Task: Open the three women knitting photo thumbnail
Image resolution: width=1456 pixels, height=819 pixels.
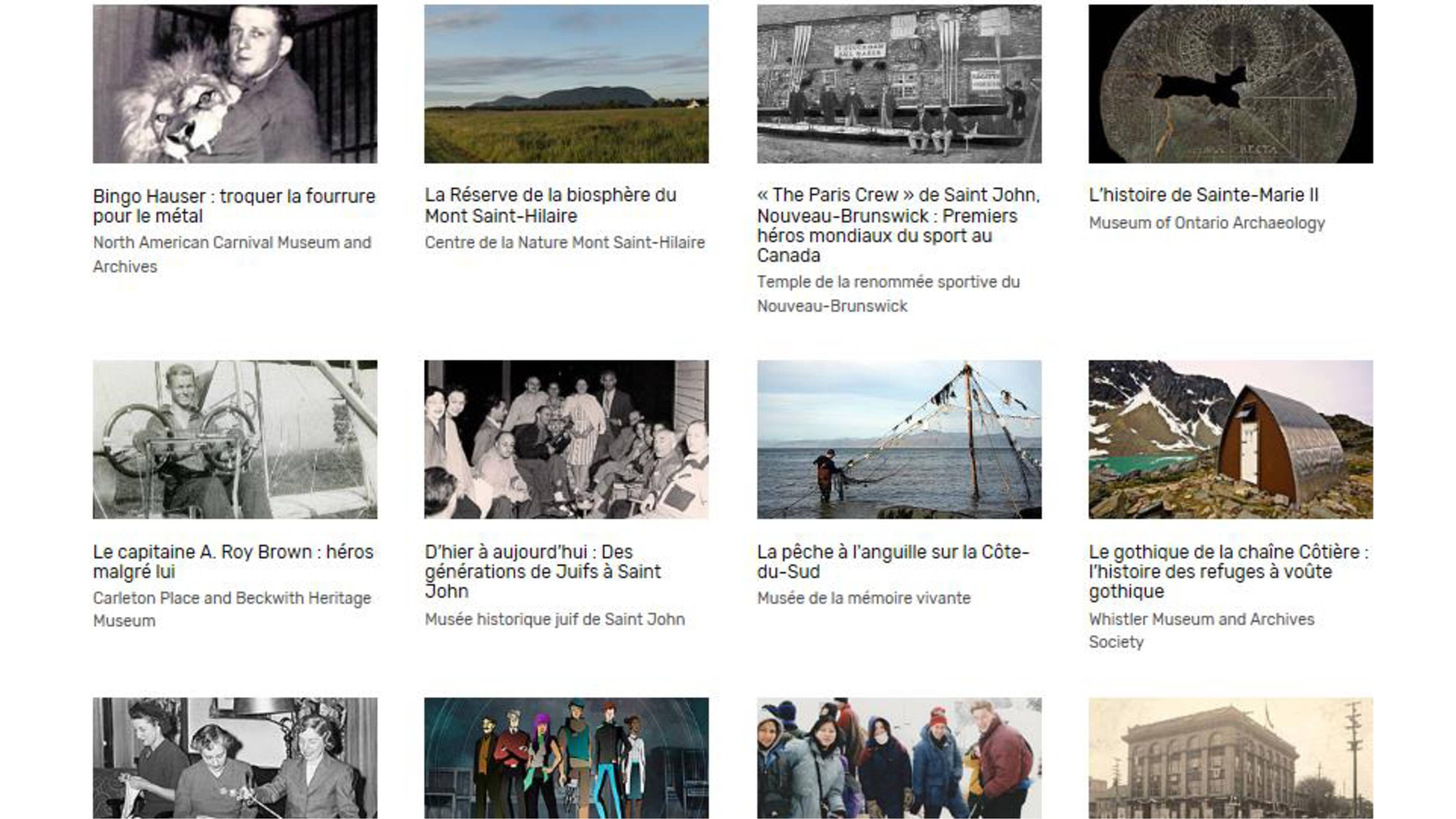Action: (235, 758)
